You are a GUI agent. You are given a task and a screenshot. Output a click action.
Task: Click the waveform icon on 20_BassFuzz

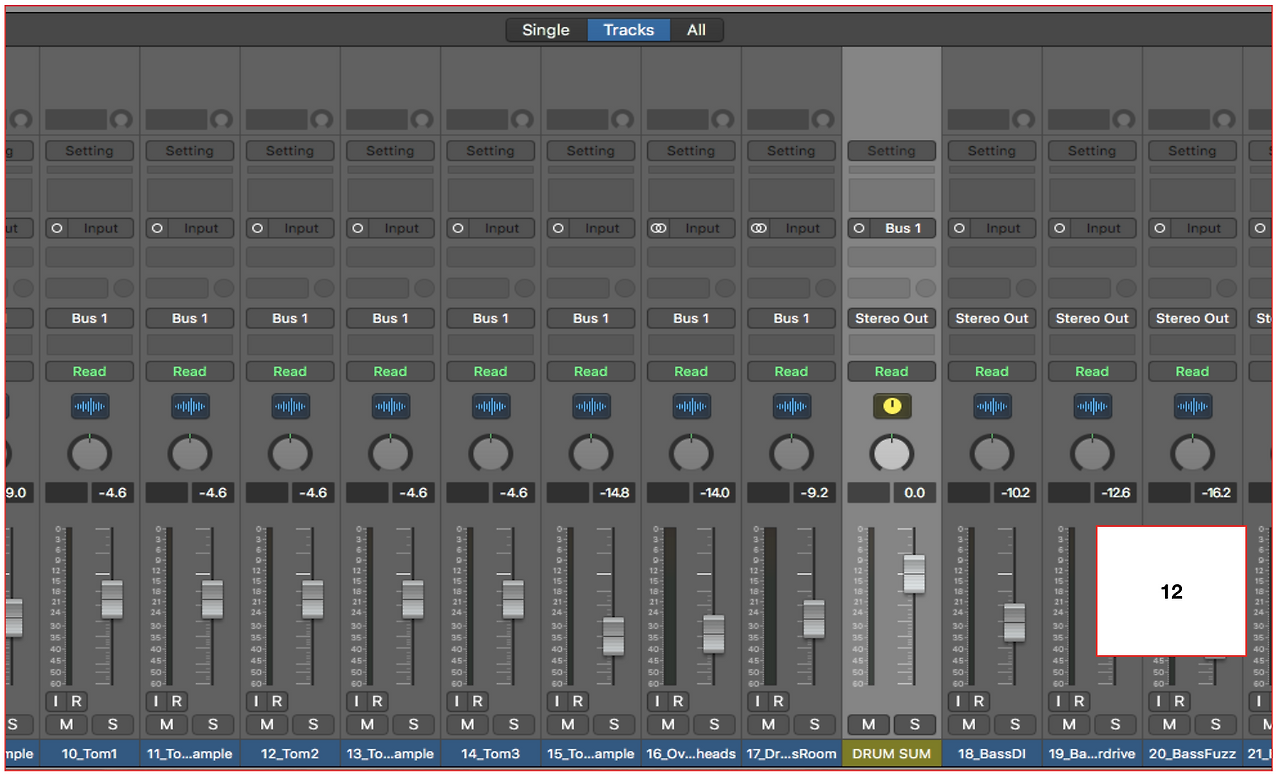[x=1192, y=407]
